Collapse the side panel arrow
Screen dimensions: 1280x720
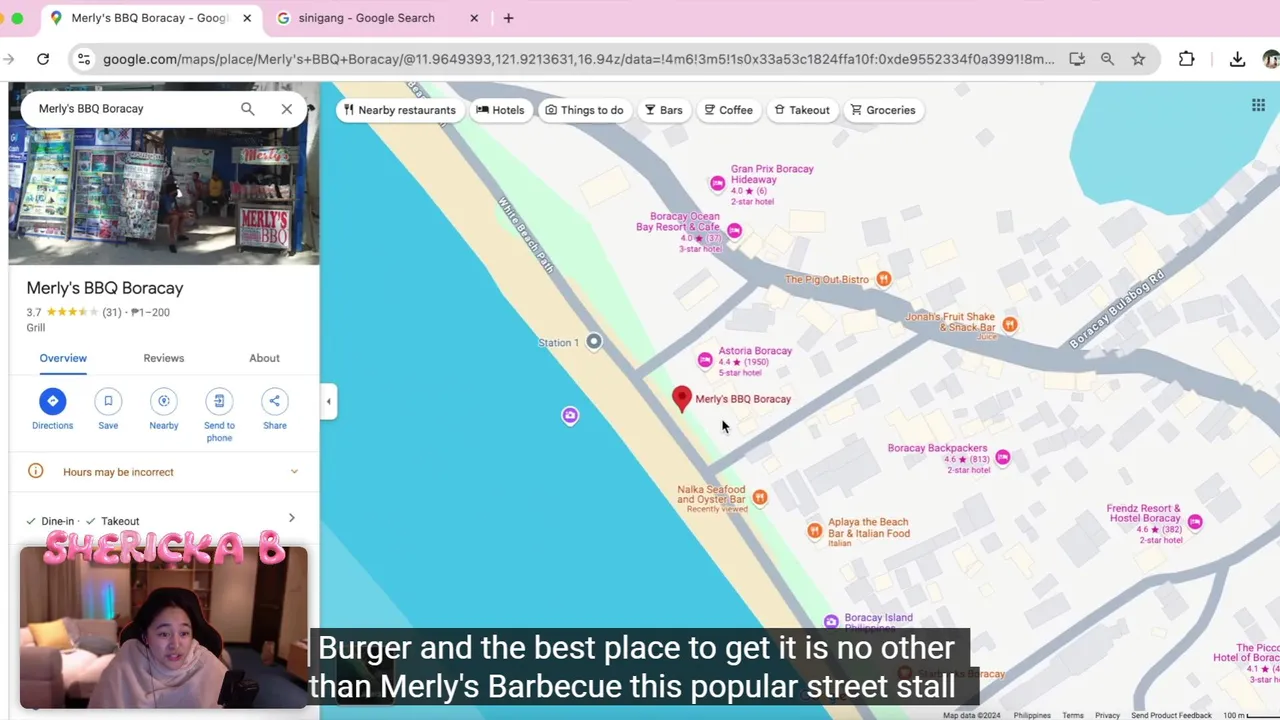point(328,402)
